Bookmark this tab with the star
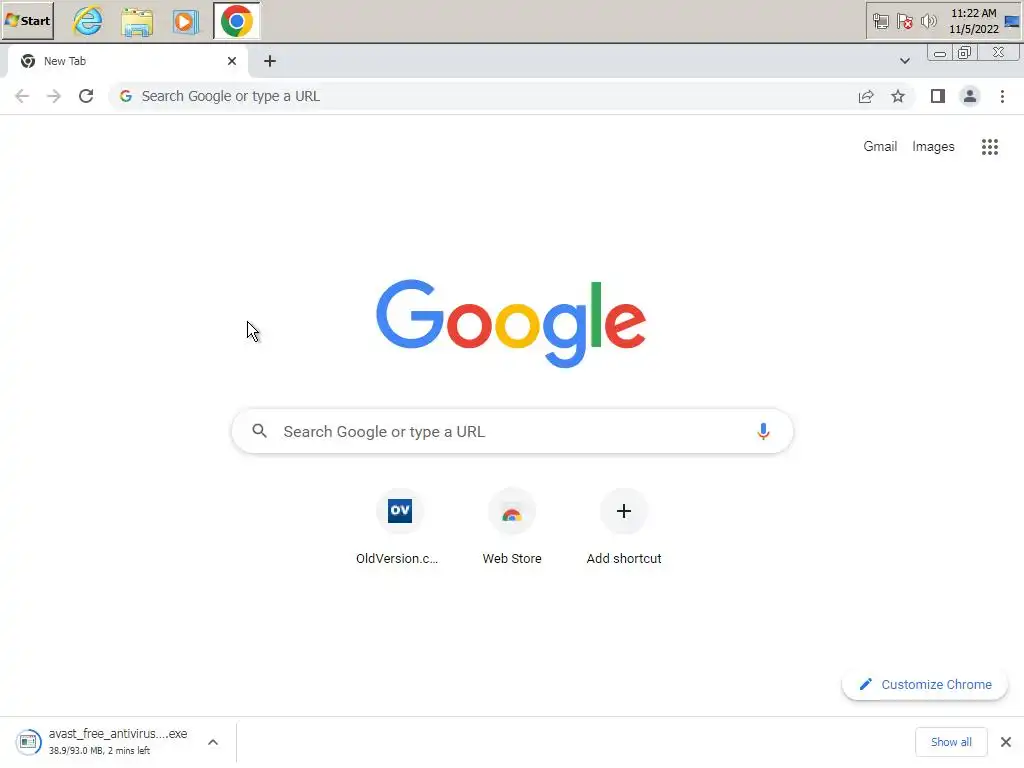 coord(898,97)
